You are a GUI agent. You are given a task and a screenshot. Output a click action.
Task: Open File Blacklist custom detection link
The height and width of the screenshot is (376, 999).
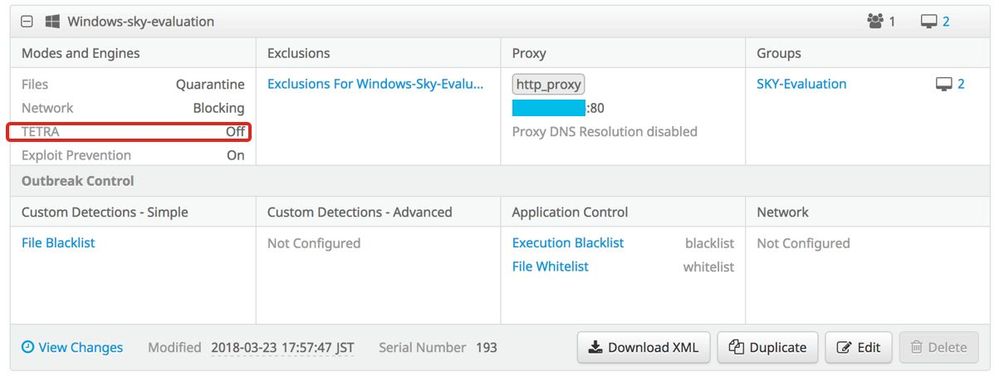click(58, 243)
